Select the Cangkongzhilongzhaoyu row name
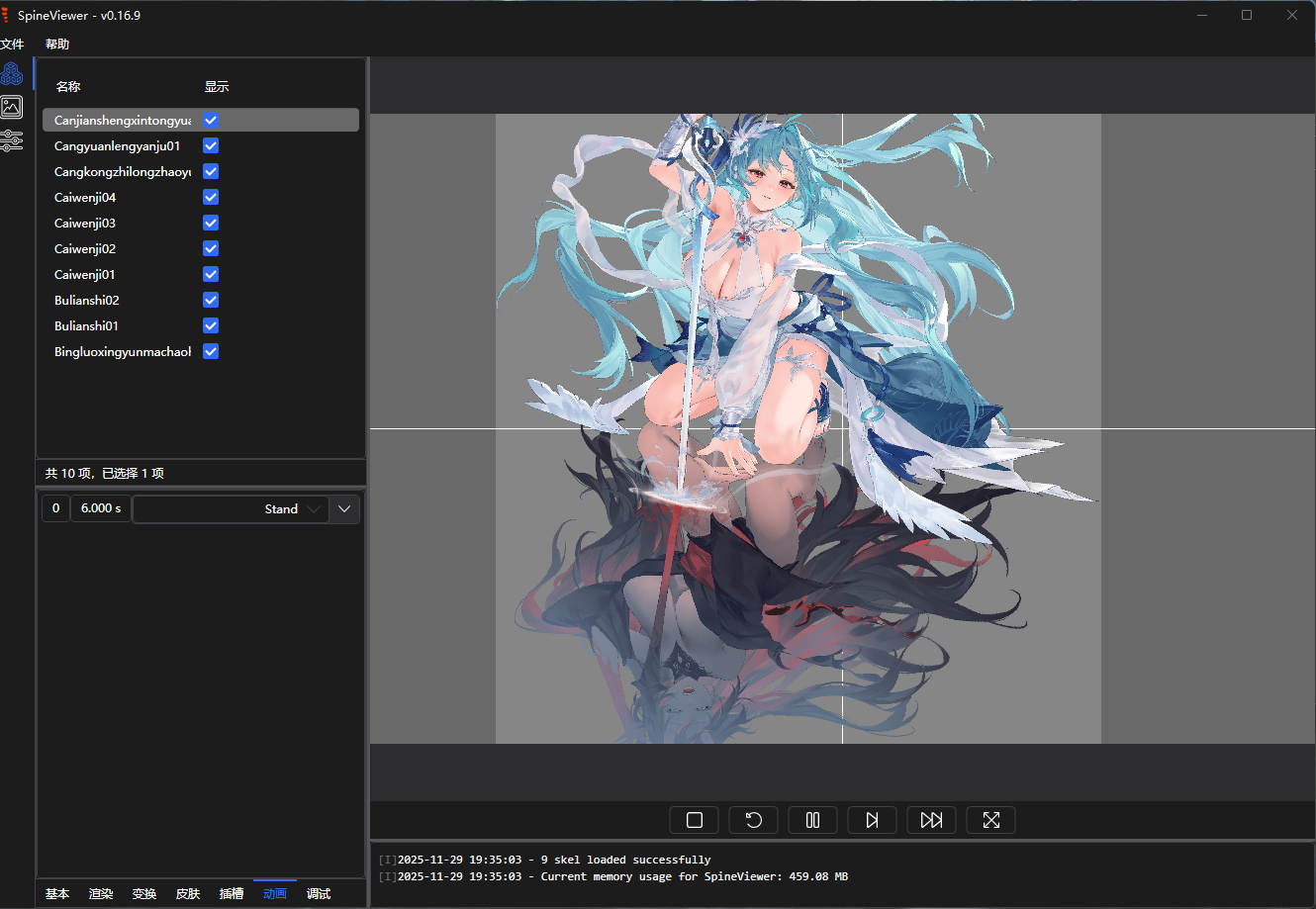1316x909 pixels. coord(123,171)
